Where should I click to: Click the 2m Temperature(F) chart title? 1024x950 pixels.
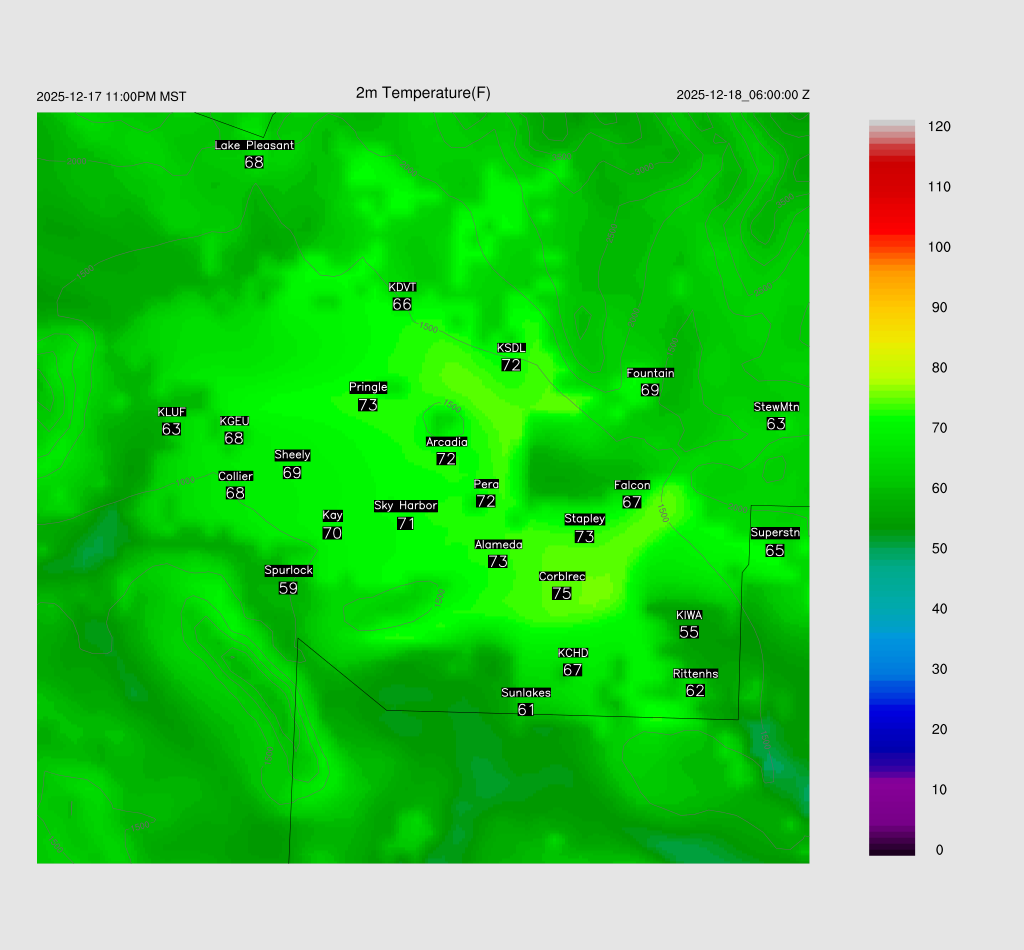point(423,93)
